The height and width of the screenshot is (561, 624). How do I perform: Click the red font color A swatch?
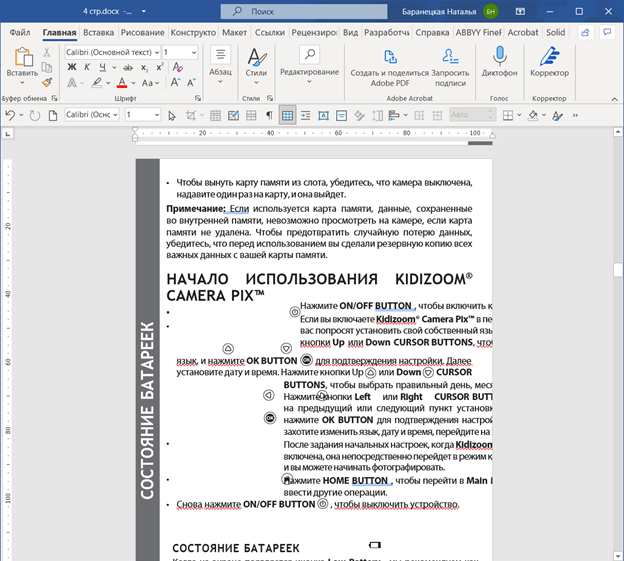tap(122, 83)
